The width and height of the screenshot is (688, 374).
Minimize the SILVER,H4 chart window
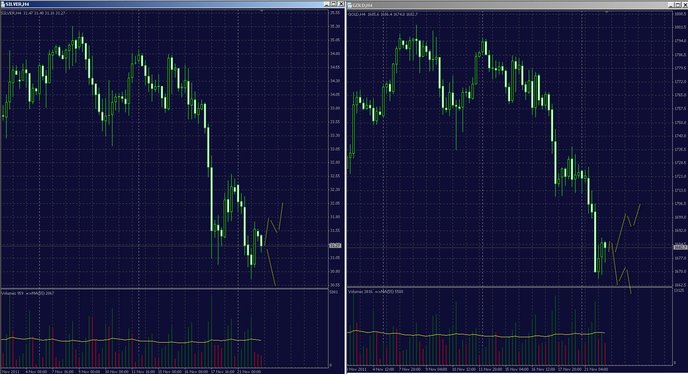326,4
